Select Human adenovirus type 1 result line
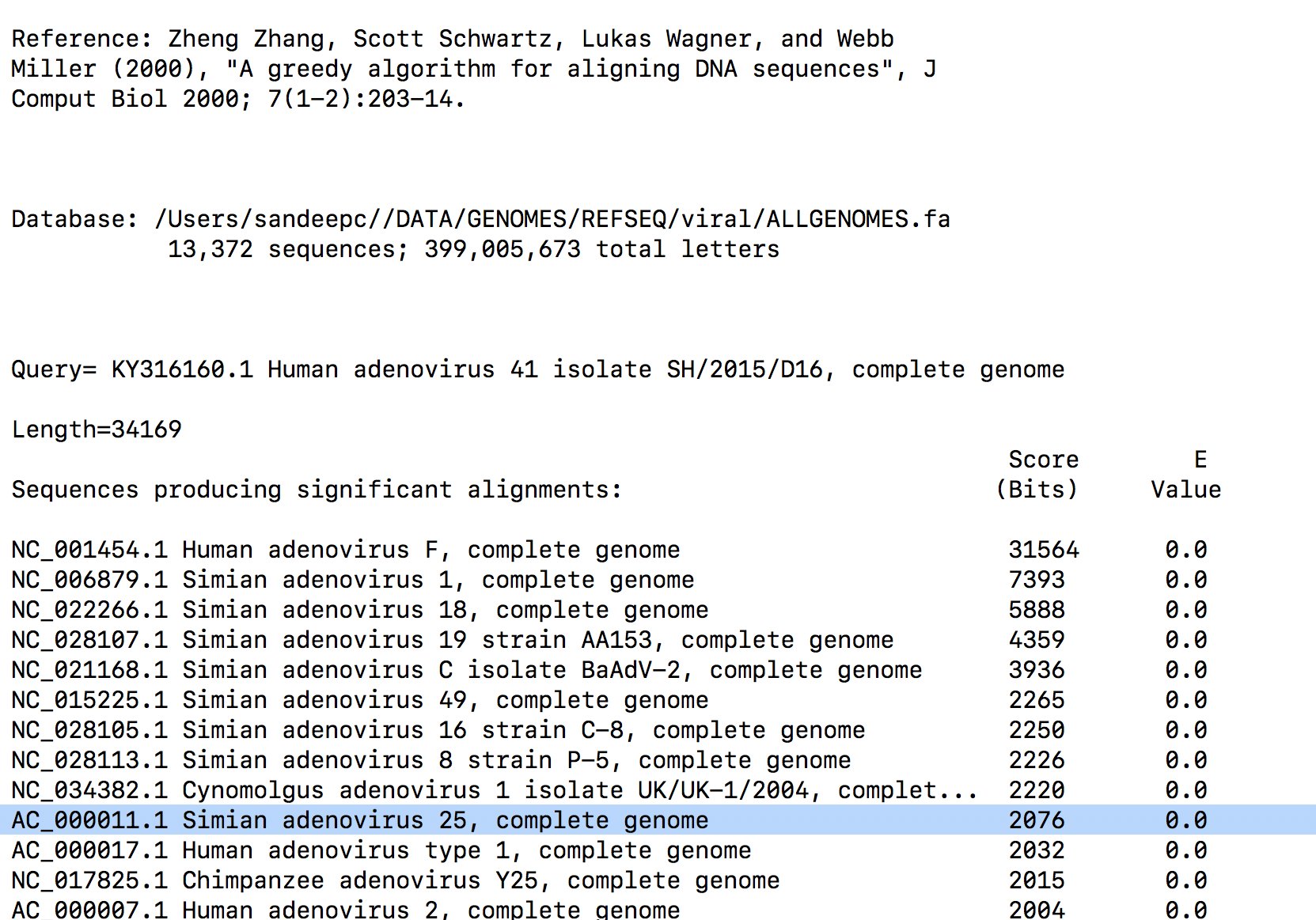Image resolution: width=1316 pixels, height=920 pixels. click(381, 850)
